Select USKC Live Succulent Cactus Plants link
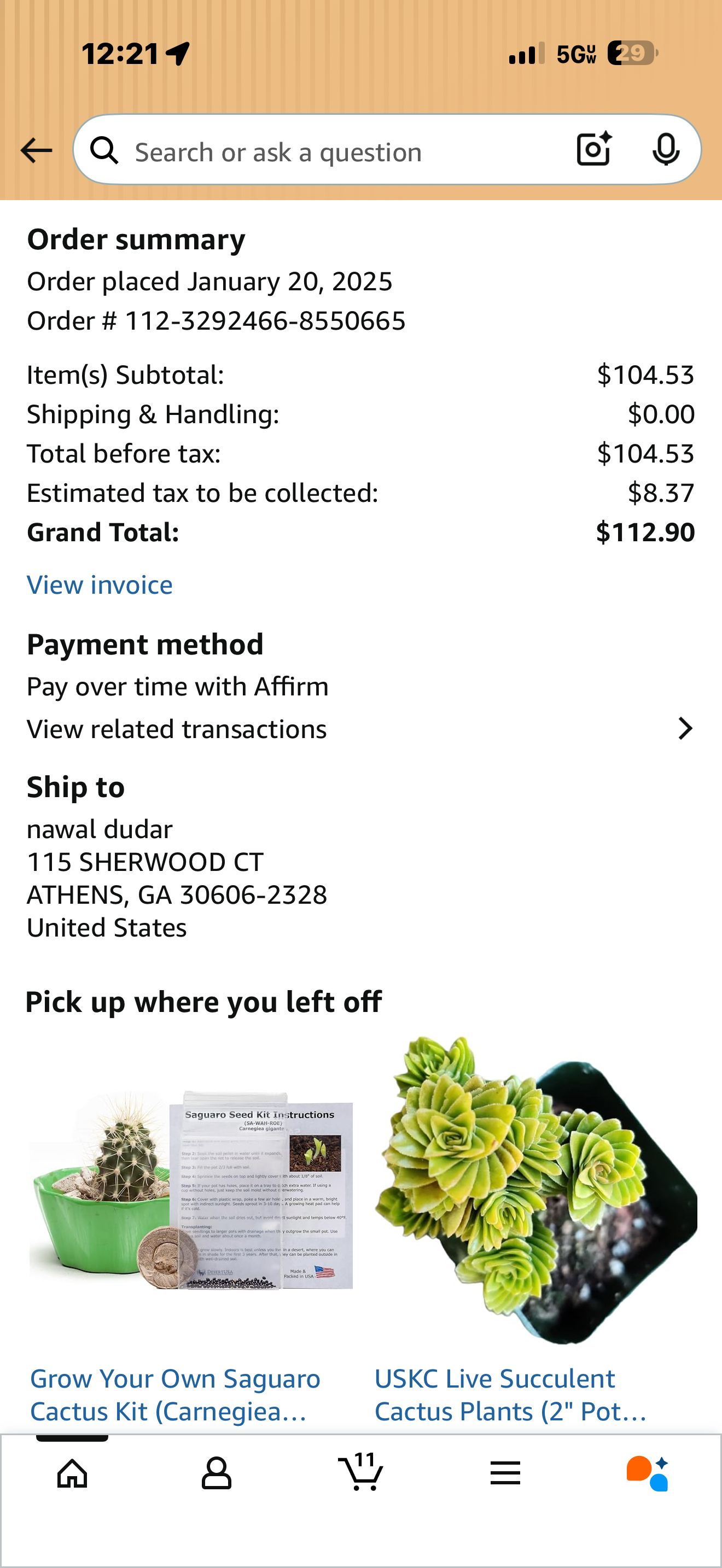722x1568 pixels. [510, 1395]
